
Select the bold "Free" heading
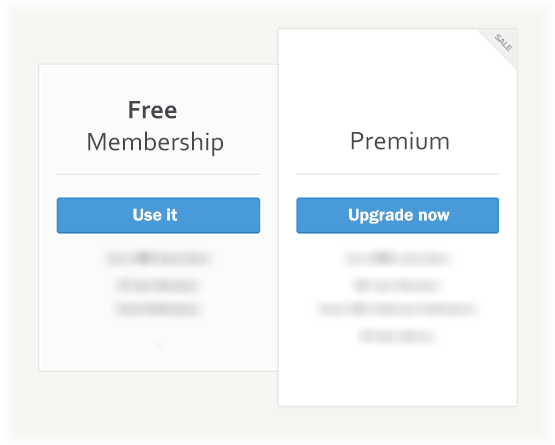coord(153,110)
